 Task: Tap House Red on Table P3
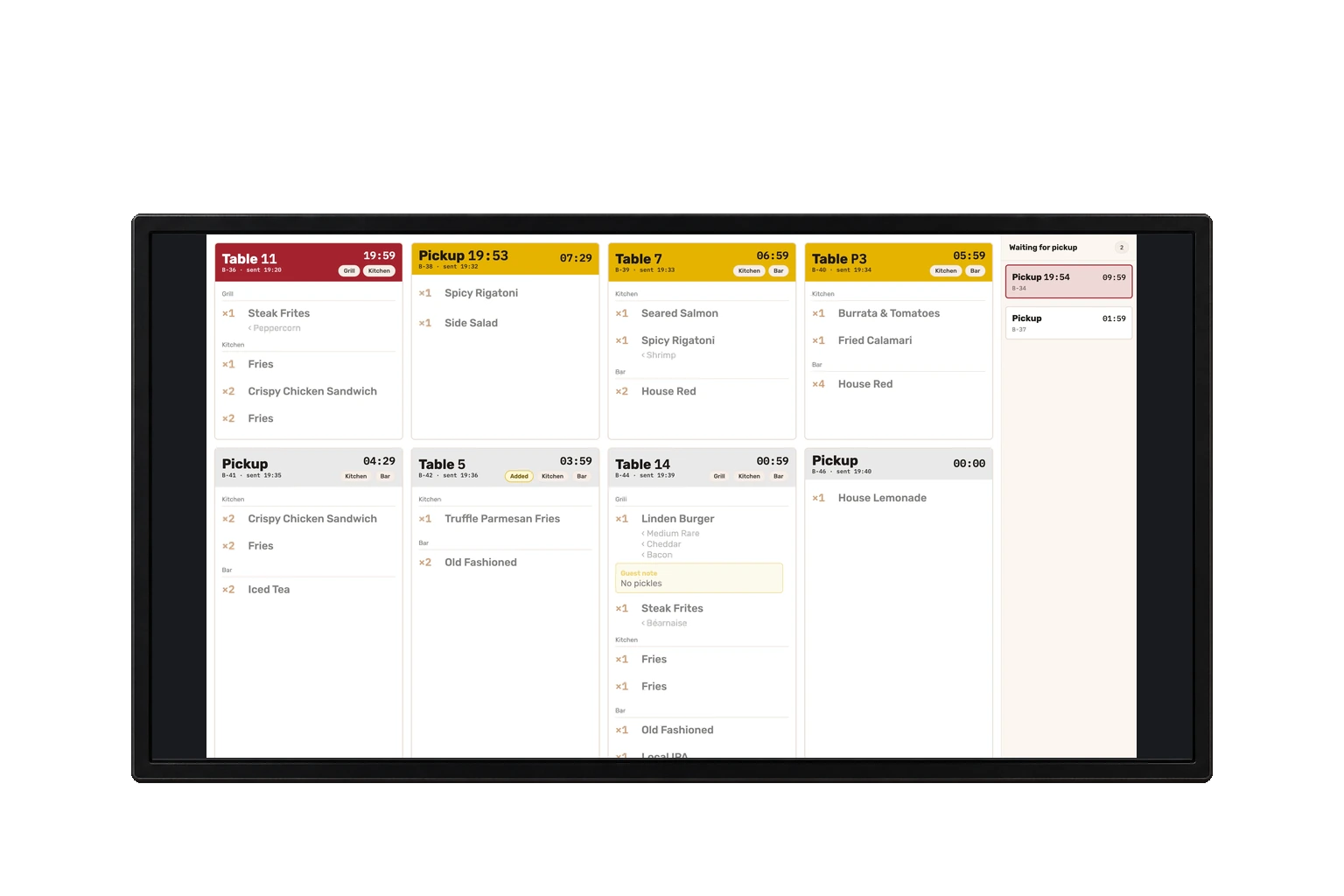pos(865,384)
